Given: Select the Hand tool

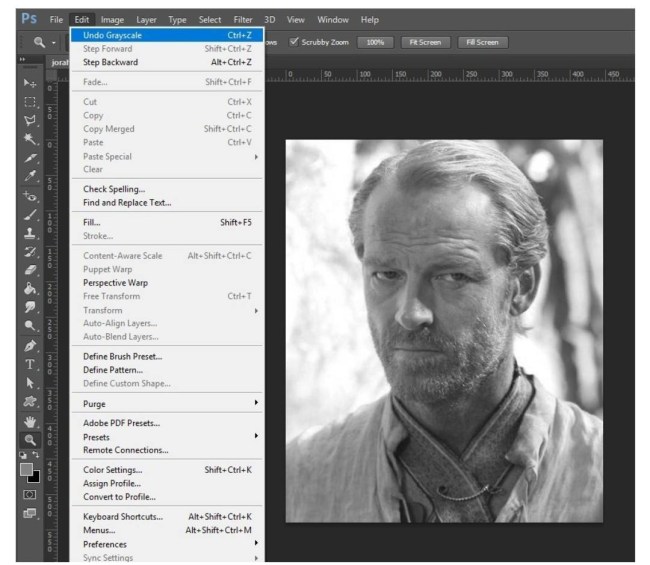Looking at the screenshot, I should (x=30, y=420).
